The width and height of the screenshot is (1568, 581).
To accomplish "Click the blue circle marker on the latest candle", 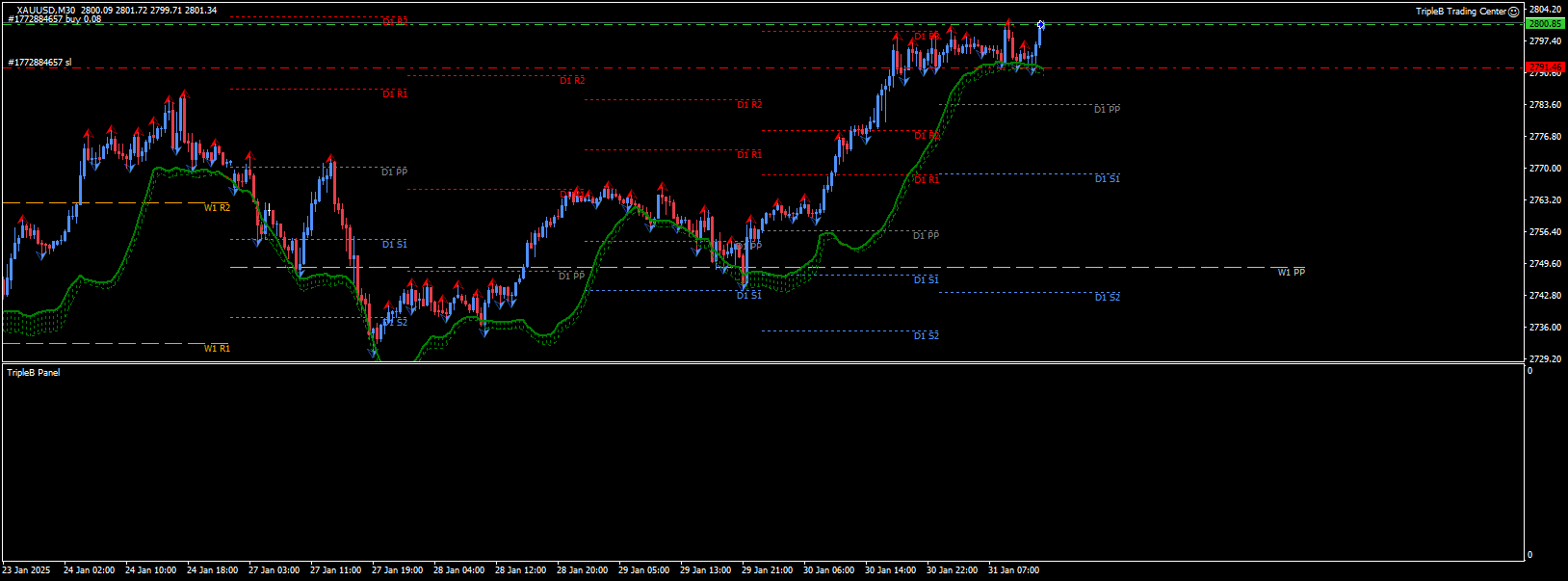I will tap(1041, 24).
